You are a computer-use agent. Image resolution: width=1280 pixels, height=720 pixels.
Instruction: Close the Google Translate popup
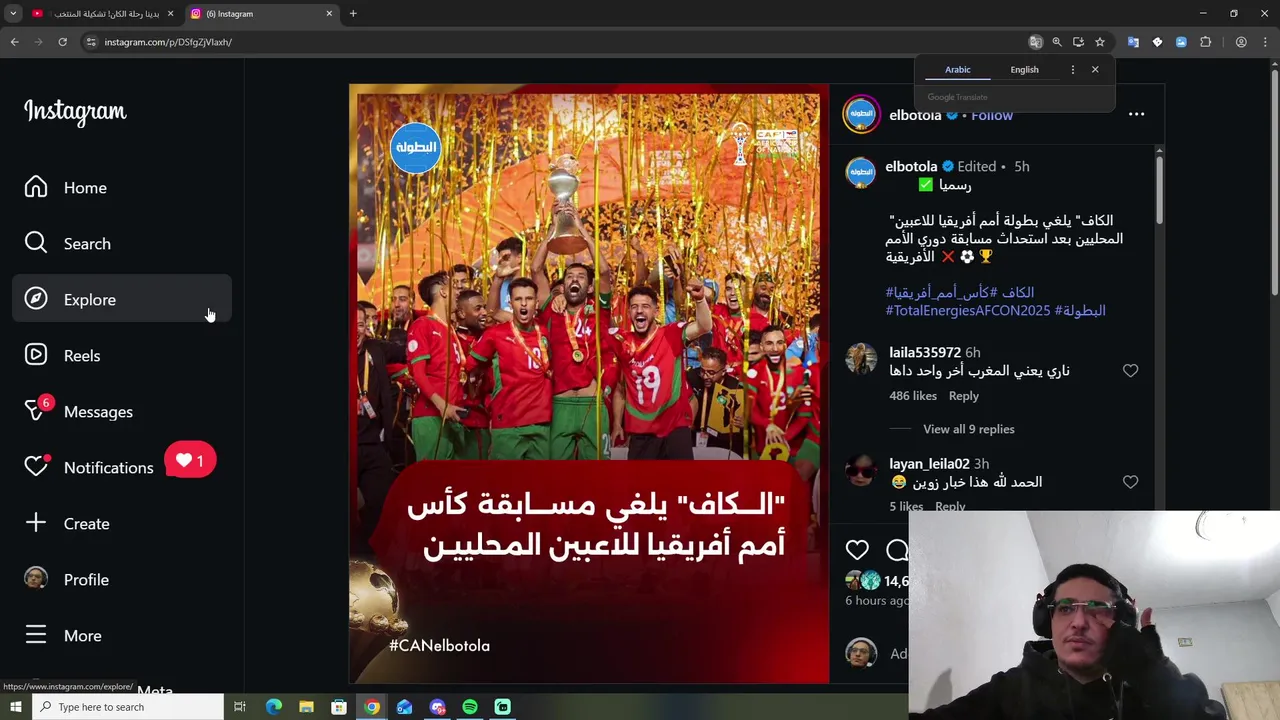coord(1095,70)
